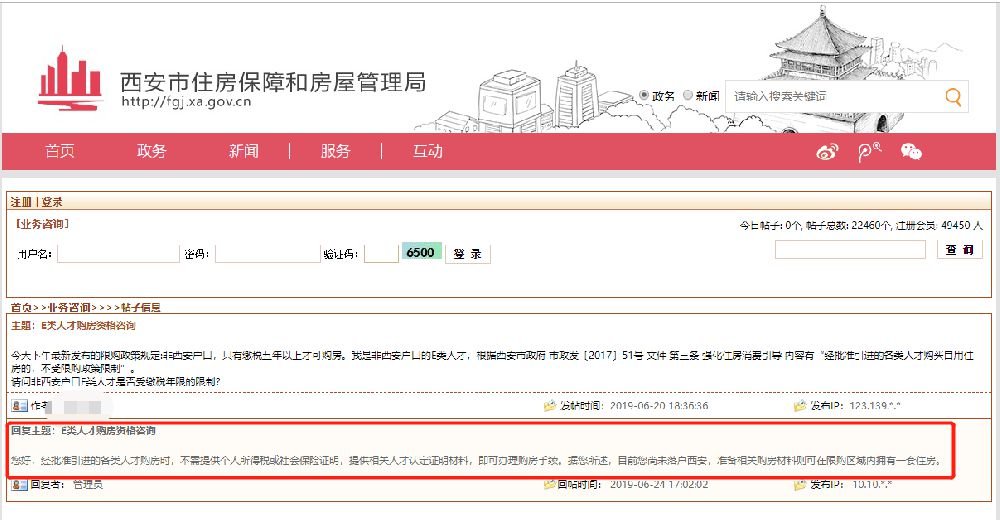1000x520 pixels.
Task: Click the 登录 login button
Action: [467, 253]
